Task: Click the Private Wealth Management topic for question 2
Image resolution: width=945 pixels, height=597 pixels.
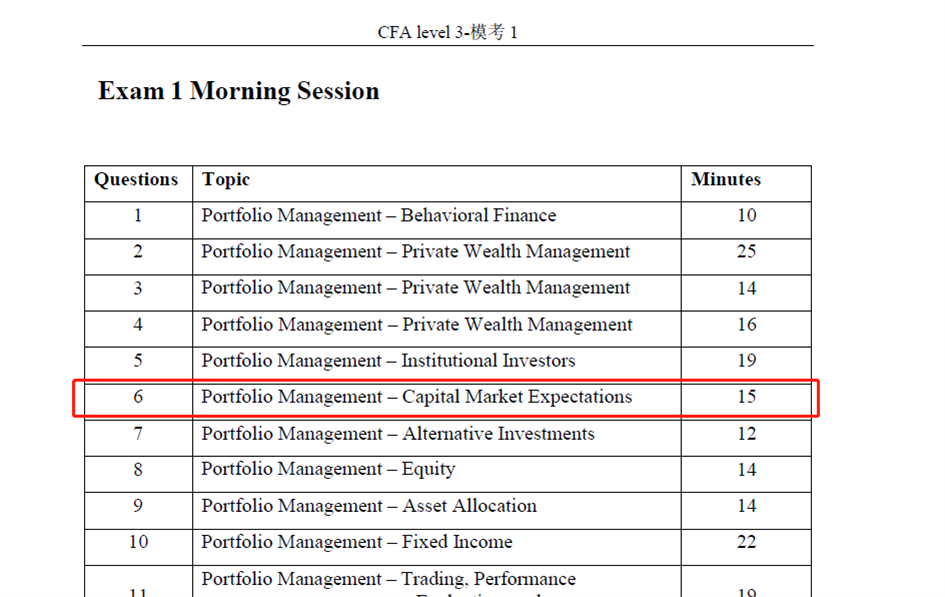Action: [415, 252]
